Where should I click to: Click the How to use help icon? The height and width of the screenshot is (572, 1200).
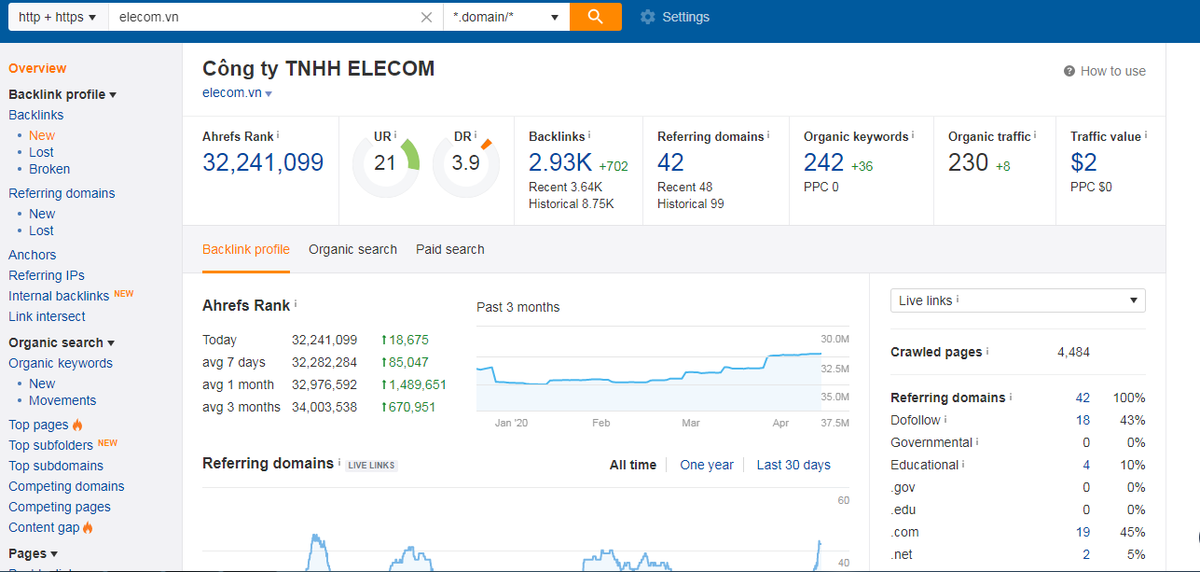[1069, 71]
